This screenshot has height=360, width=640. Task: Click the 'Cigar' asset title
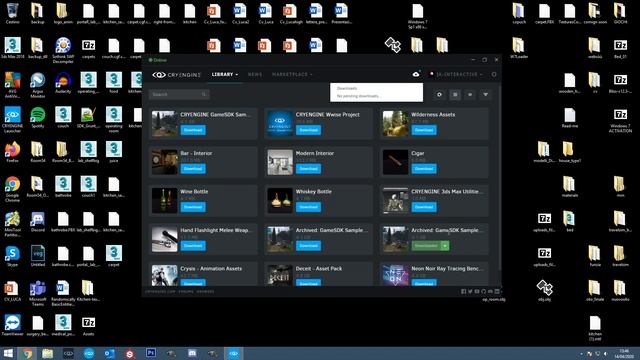(x=418, y=153)
